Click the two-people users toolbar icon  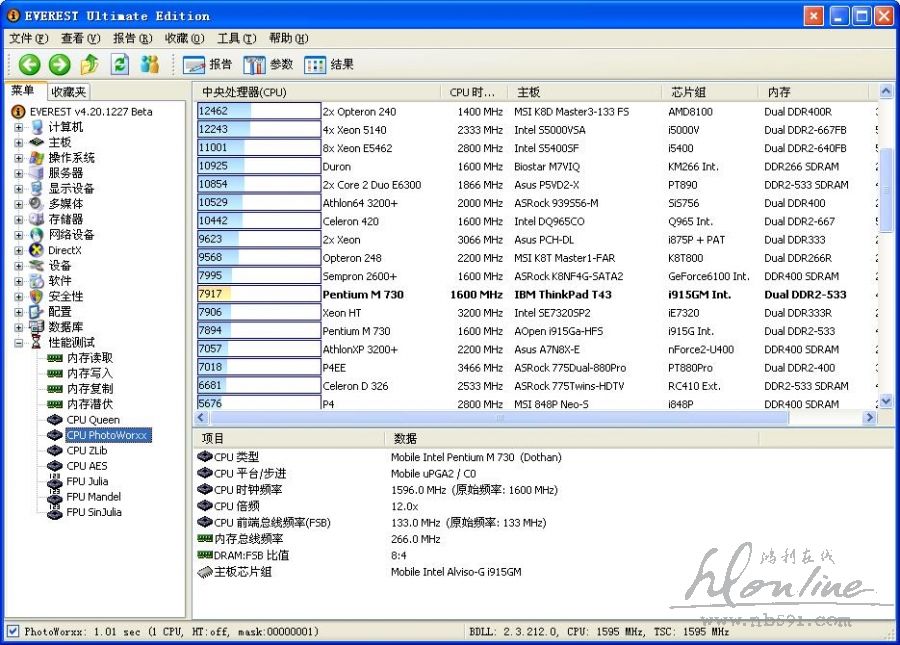pos(150,65)
